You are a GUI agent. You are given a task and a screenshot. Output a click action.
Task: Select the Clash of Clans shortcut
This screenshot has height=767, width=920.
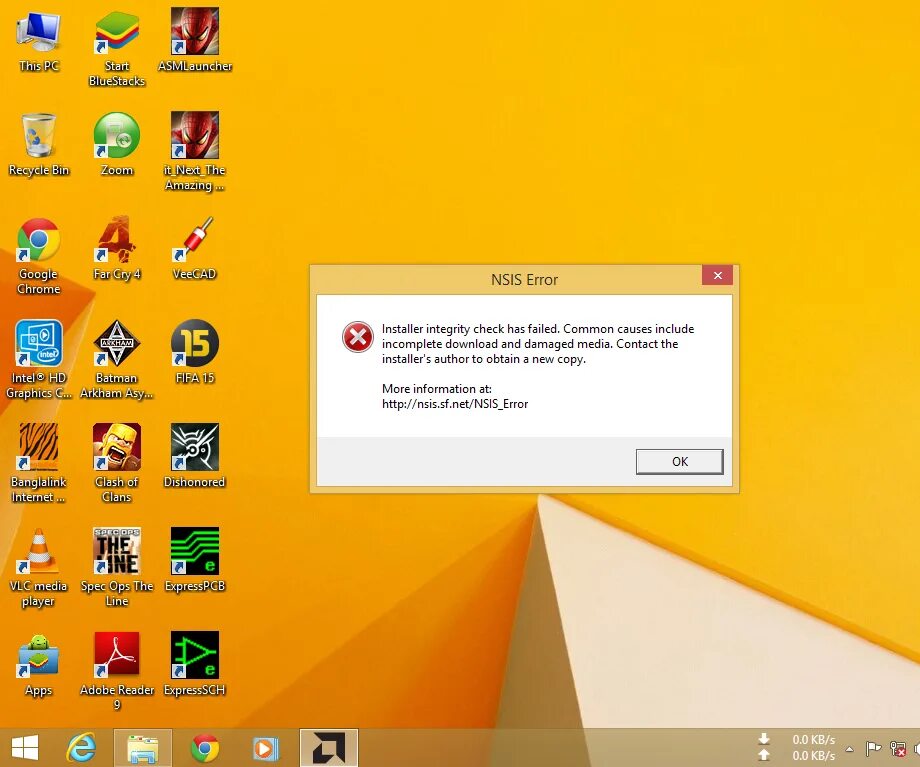coord(117,464)
